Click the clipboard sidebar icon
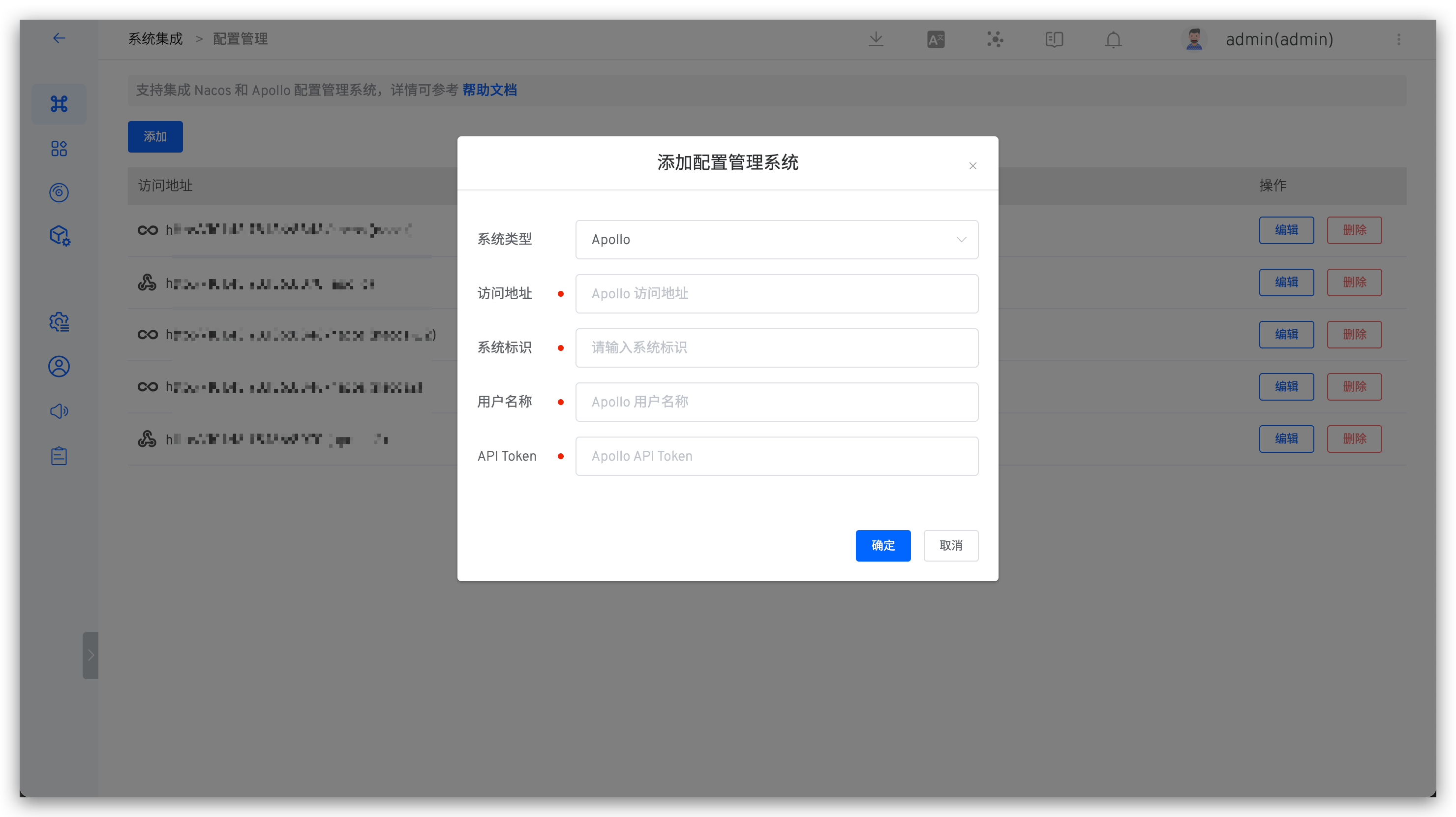1456x817 pixels. click(59, 456)
